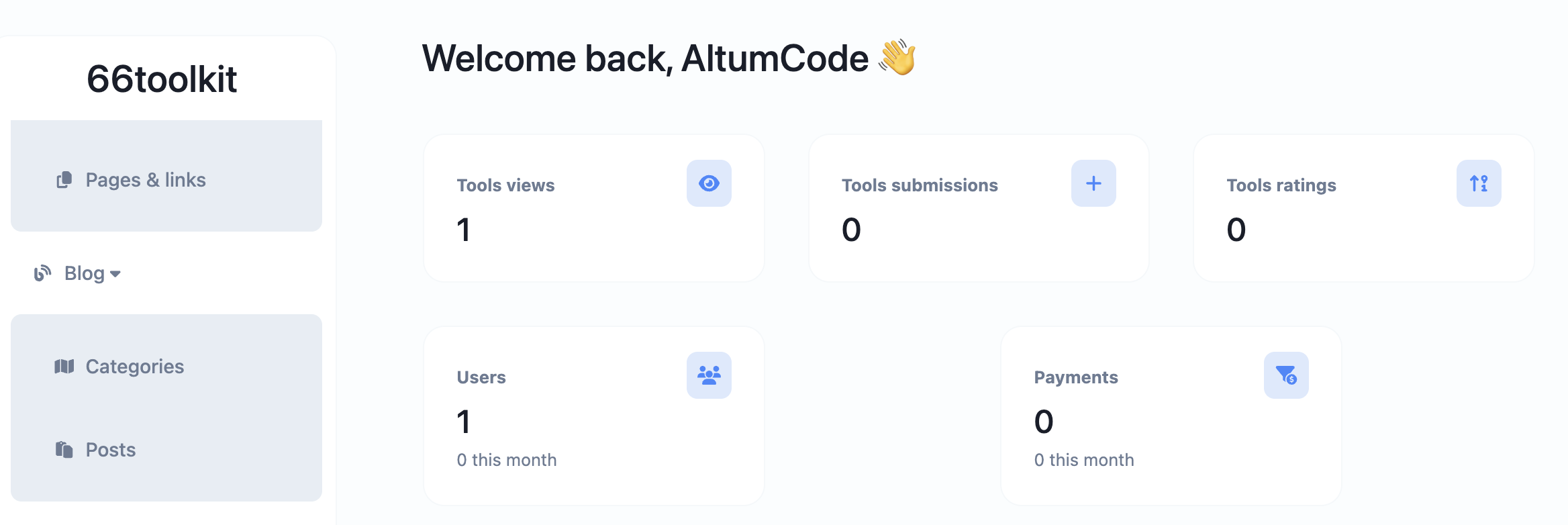Click the eye icon on Tools views card

tap(709, 183)
